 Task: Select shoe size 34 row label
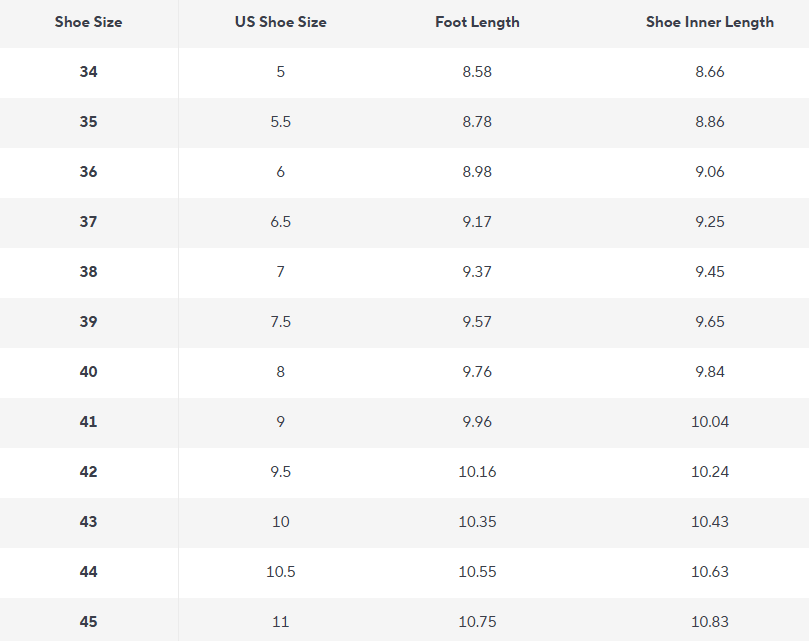[88, 72]
